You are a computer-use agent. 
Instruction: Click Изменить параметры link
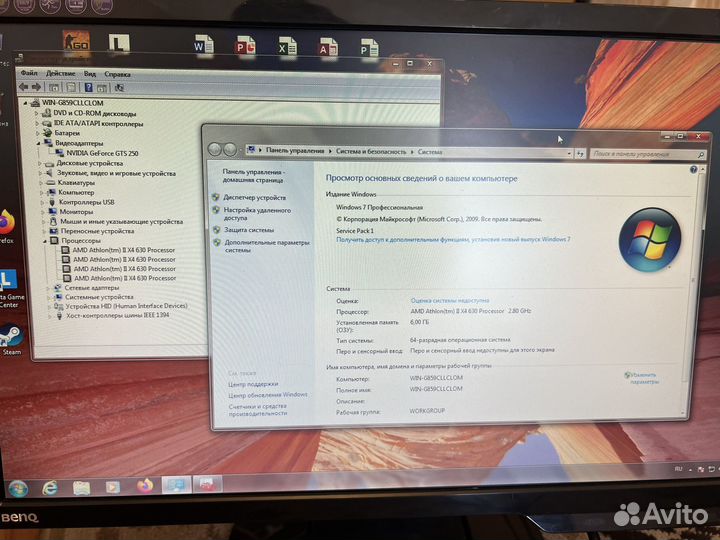pyautogui.click(x=644, y=378)
